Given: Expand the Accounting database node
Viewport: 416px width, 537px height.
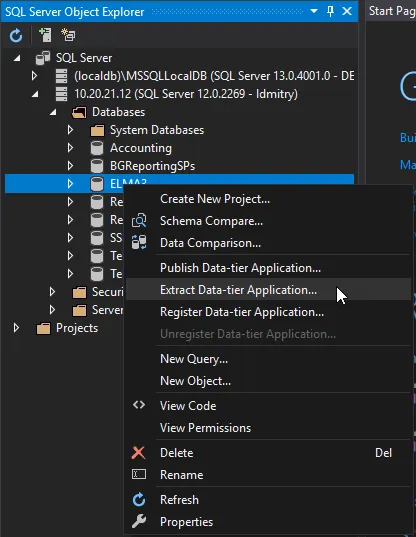Looking at the screenshot, I should (71, 148).
